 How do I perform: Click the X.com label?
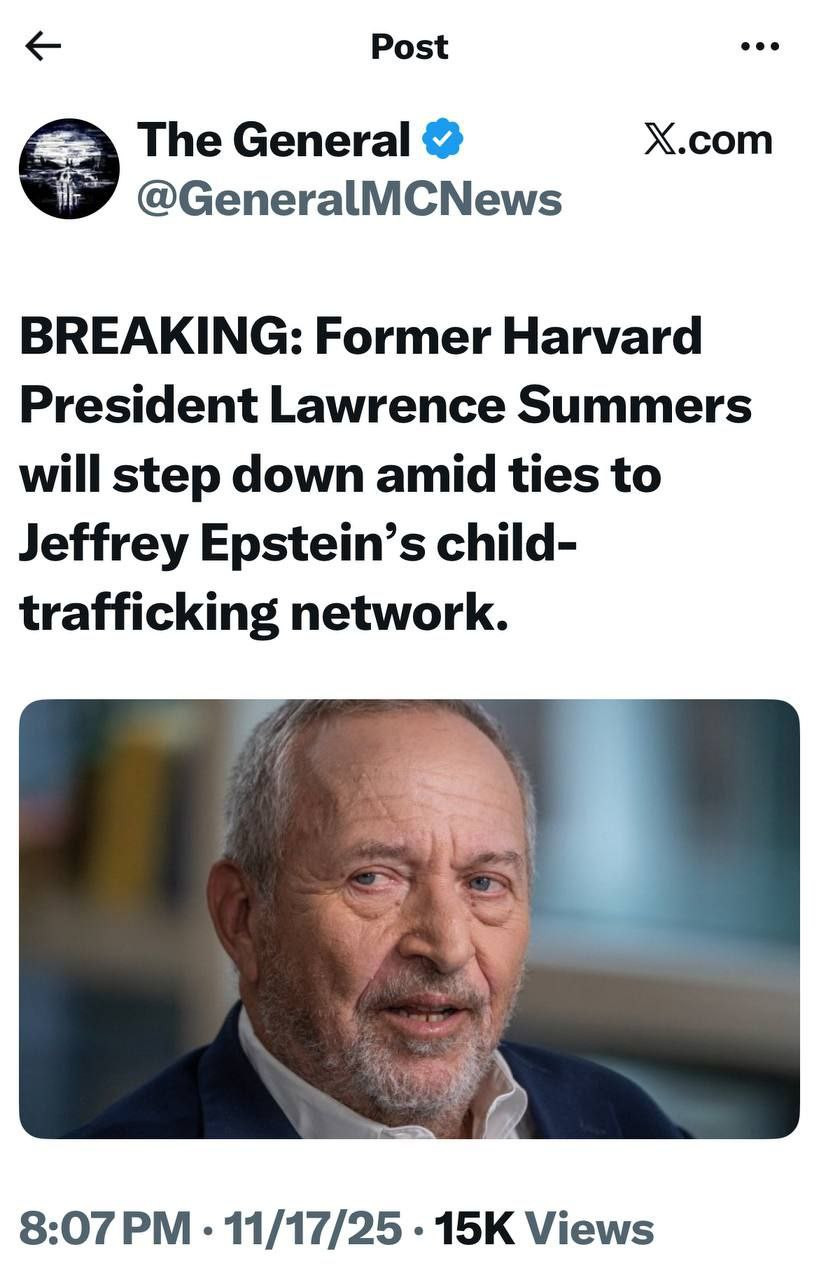click(708, 141)
